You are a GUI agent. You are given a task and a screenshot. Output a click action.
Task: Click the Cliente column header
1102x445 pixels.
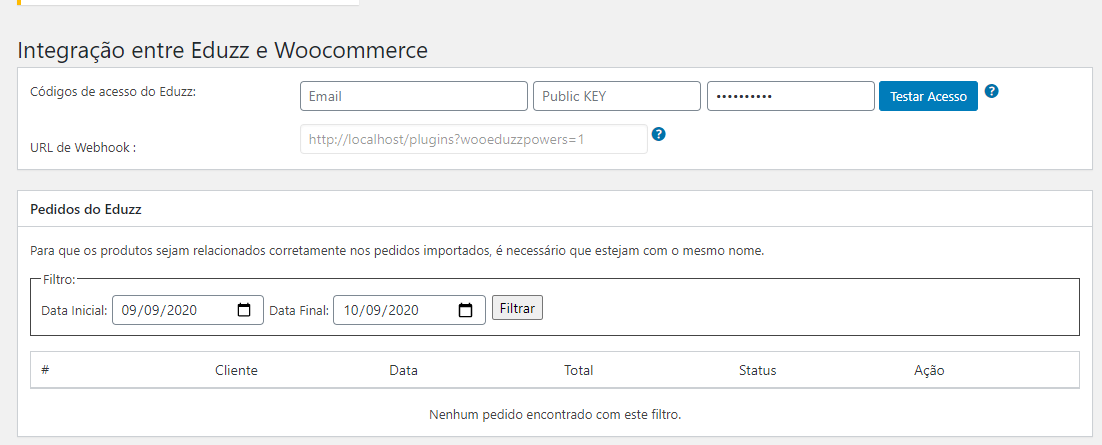(236, 370)
